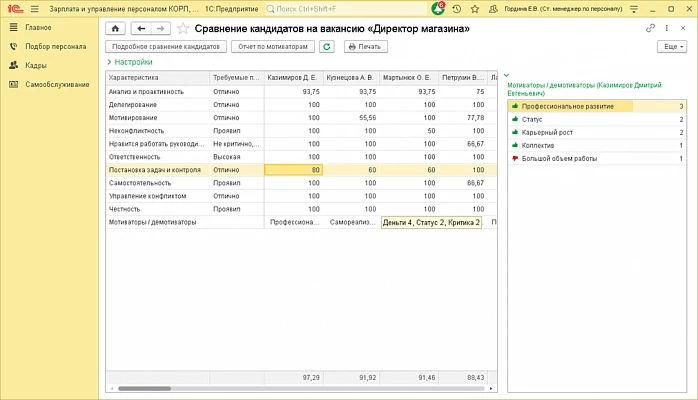Select Мотиваторы / демотиваторы row label

coord(153,222)
